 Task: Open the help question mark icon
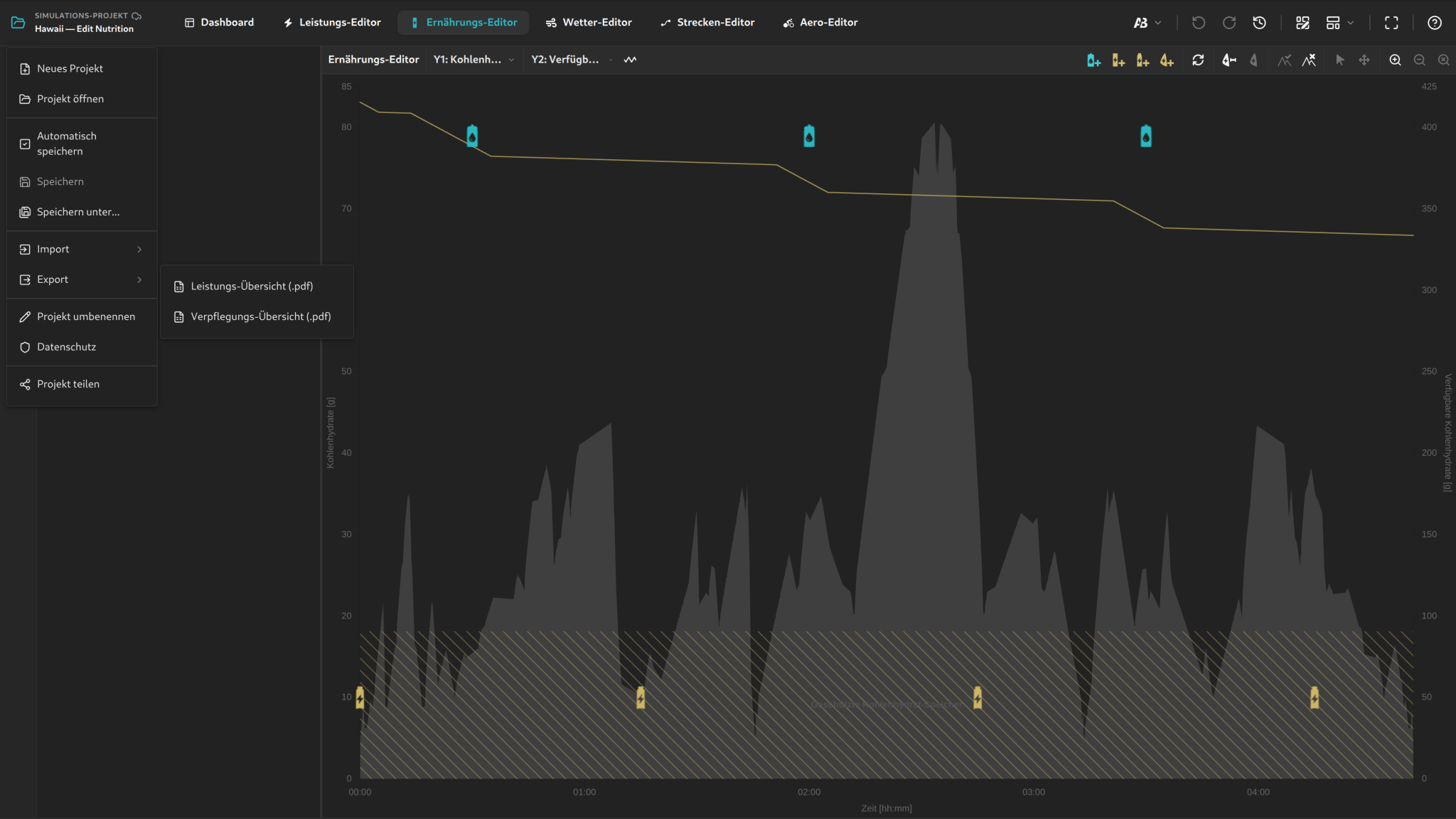pyautogui.click(x=1435, y=23)
